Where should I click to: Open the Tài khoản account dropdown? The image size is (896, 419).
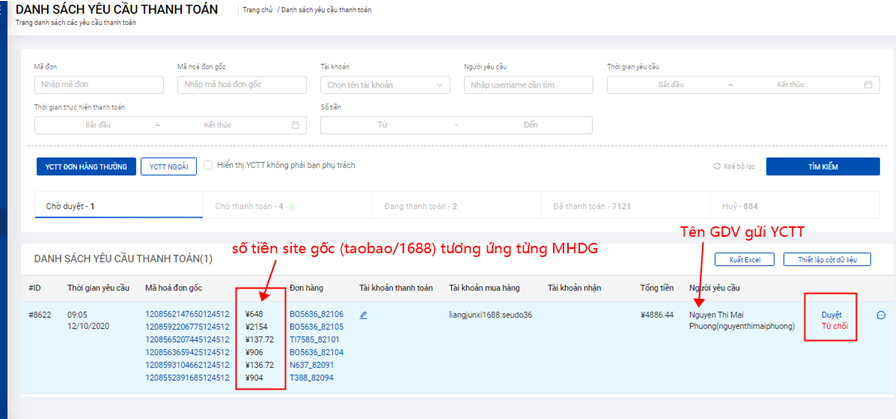[x=385, y=85]
